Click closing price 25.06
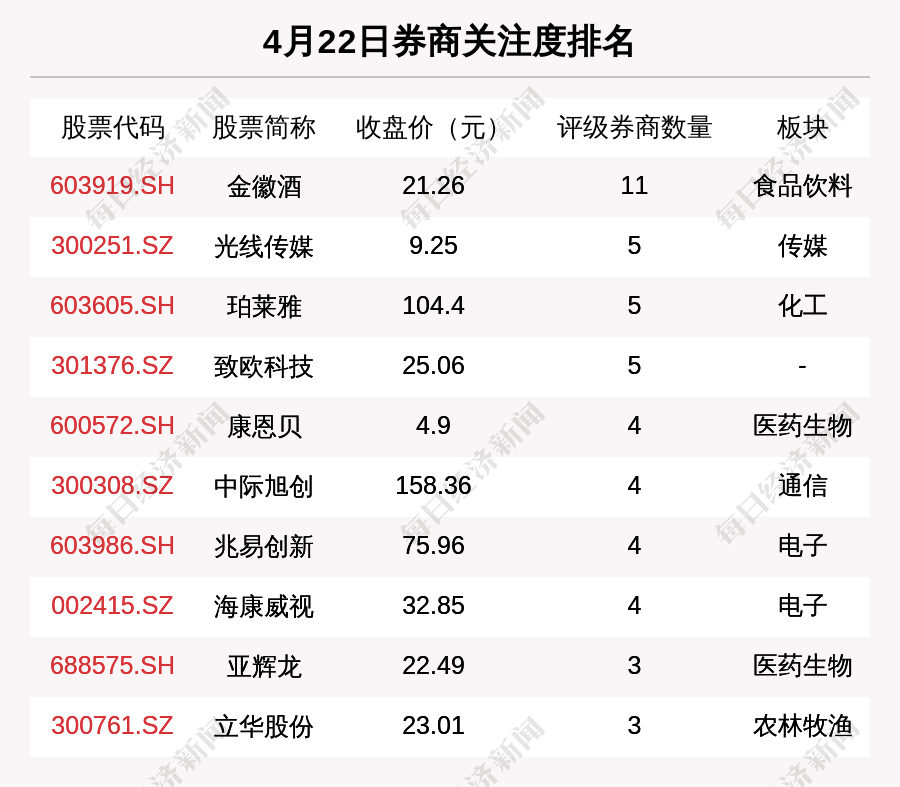The image size is (900, 787). point(433,366)
